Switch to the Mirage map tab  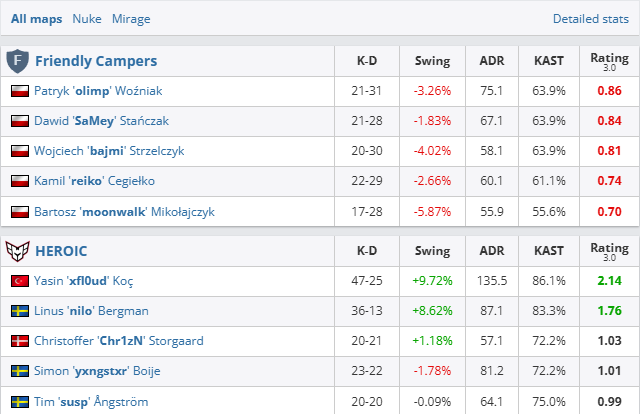(x=131, y=18)
